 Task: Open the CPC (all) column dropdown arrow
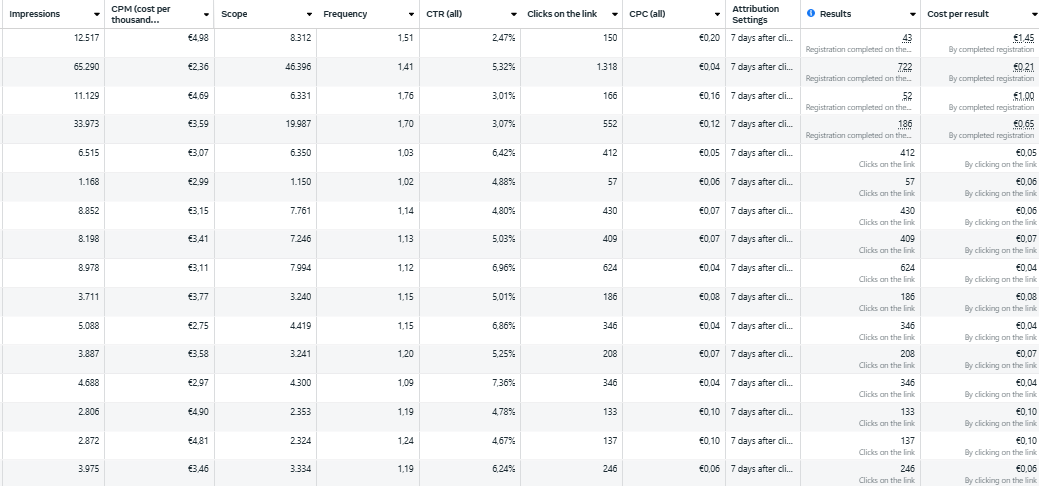(x=717, y=15)
